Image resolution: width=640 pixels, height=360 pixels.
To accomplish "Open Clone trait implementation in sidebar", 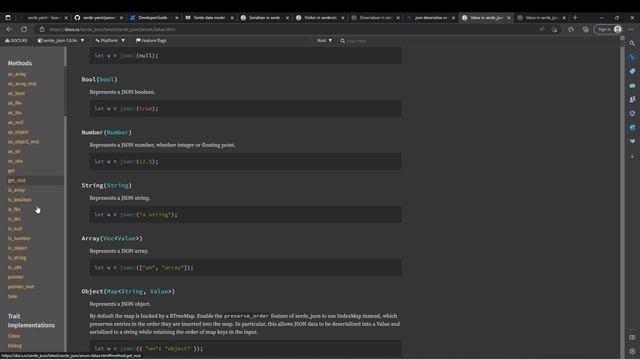I will point(14,336).
